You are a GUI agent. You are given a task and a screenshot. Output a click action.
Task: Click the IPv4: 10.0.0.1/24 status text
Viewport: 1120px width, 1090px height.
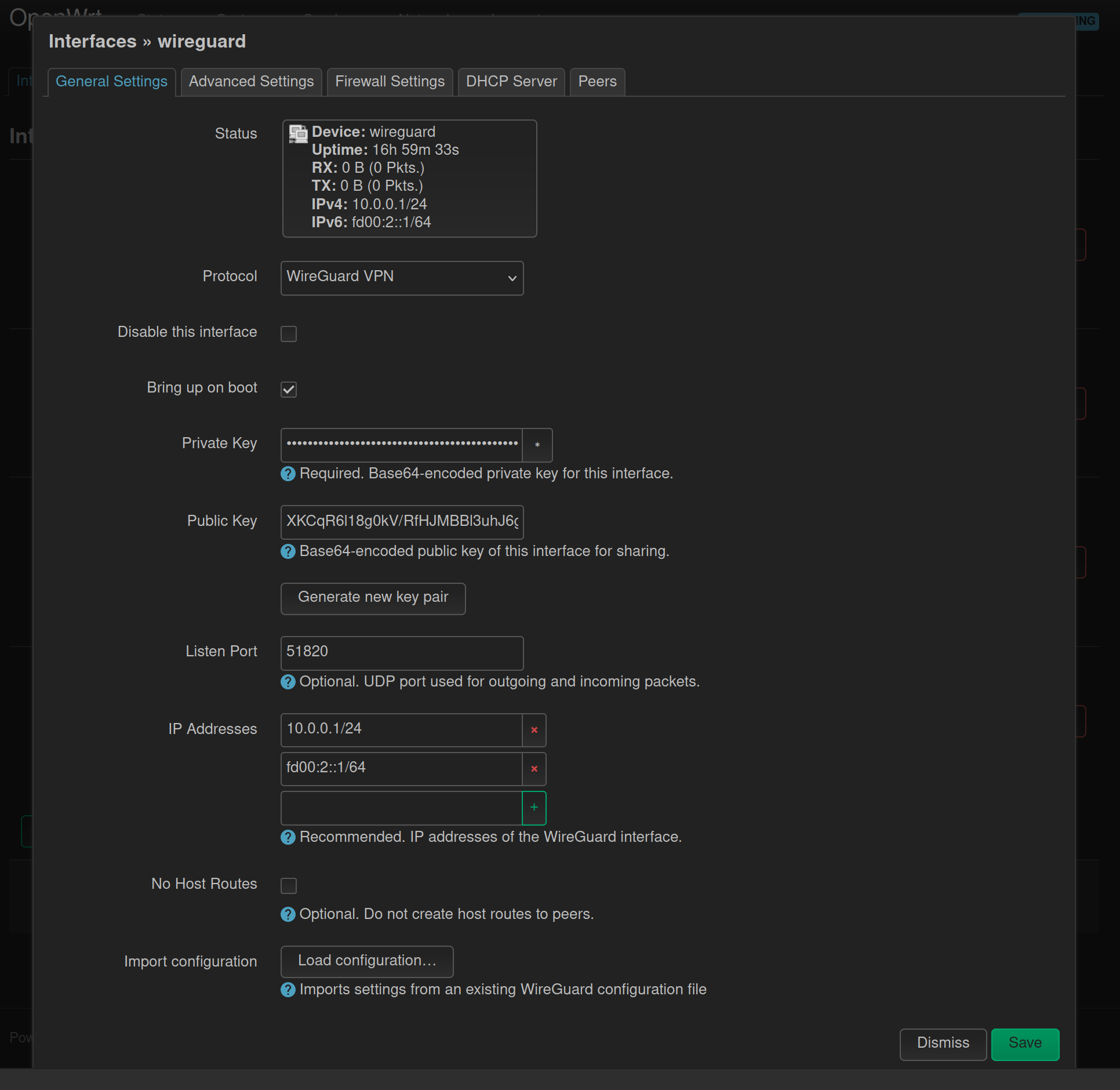pyautogui.click(x=369, y=205)
